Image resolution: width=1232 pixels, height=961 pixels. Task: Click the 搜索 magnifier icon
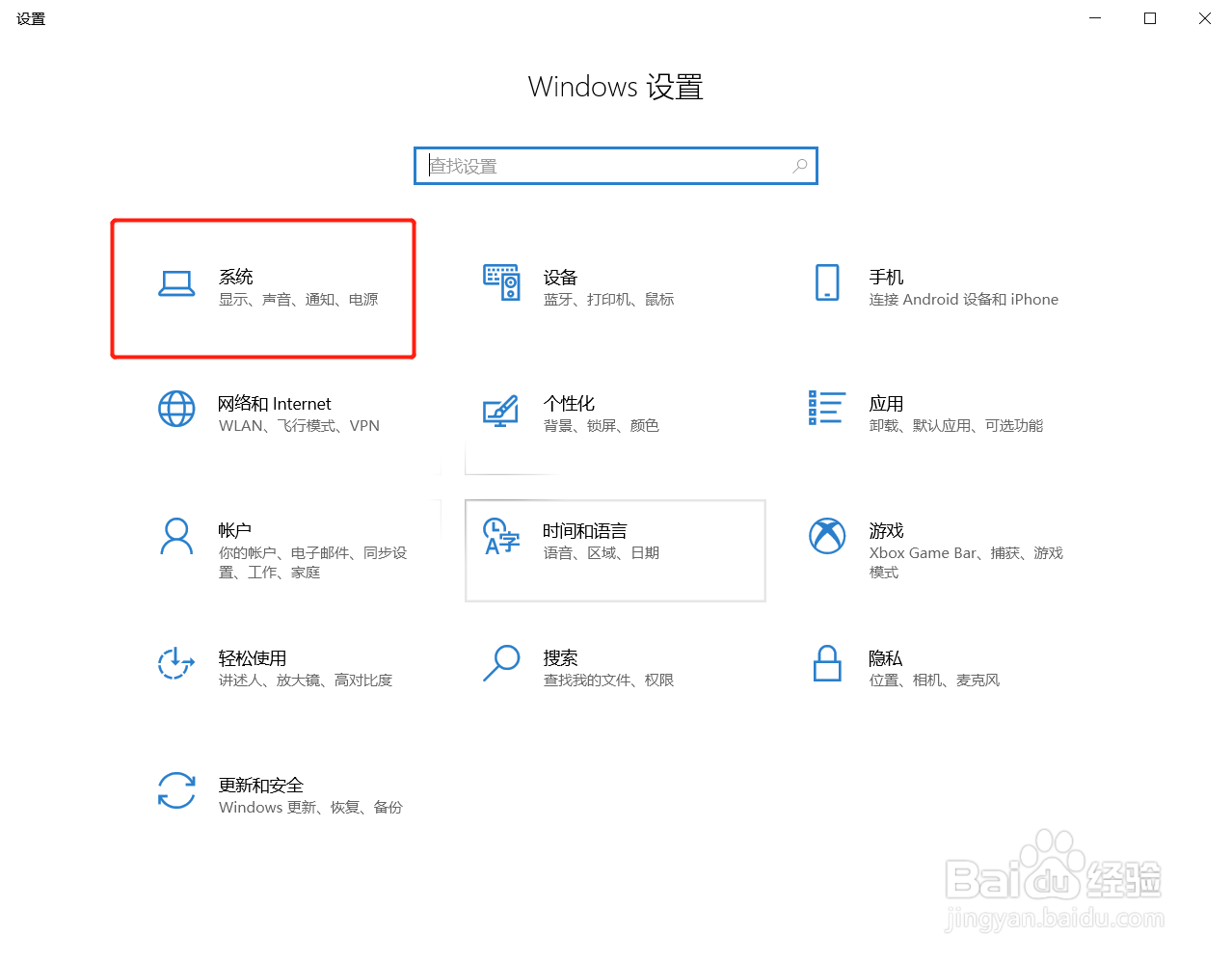(501, 664)
